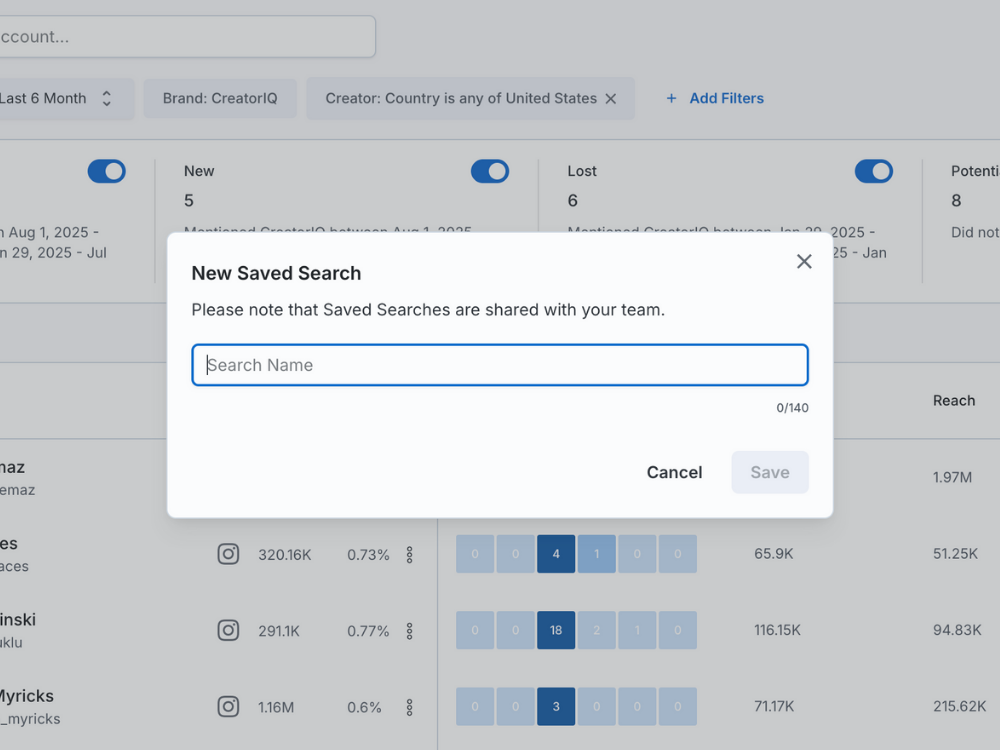This screenshot has width=1000, height=750.
Task: Toggle the New creators switch
Action: pos(490,171)
